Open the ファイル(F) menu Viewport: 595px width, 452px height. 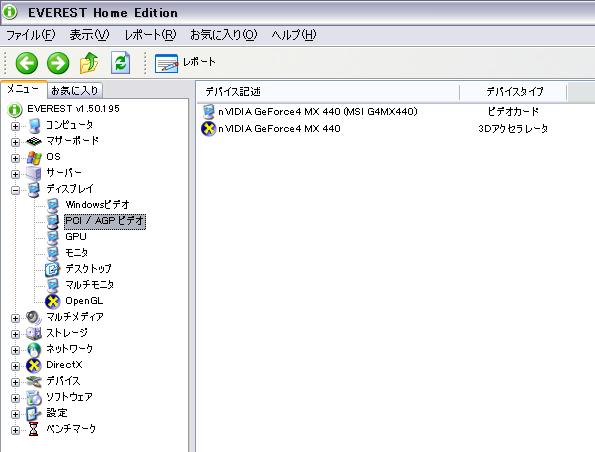30,35
